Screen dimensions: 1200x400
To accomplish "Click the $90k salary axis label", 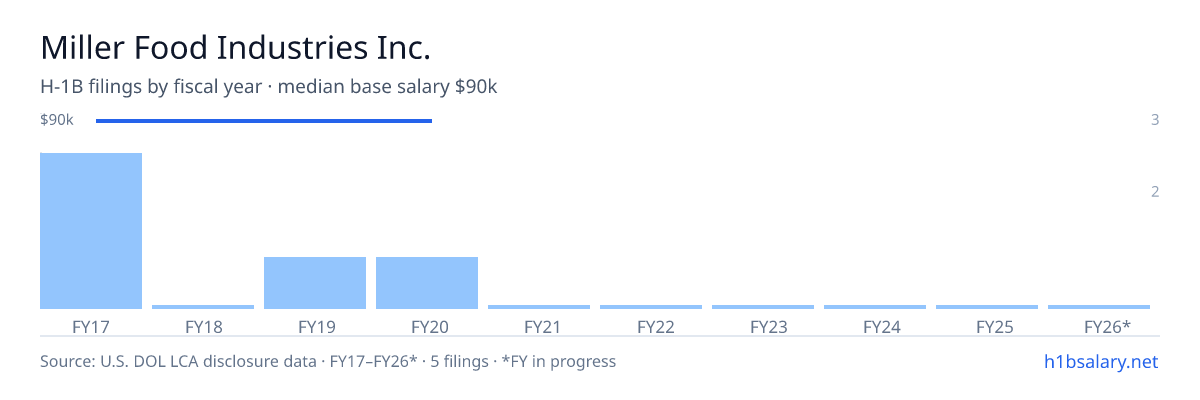I will [57, 120].
